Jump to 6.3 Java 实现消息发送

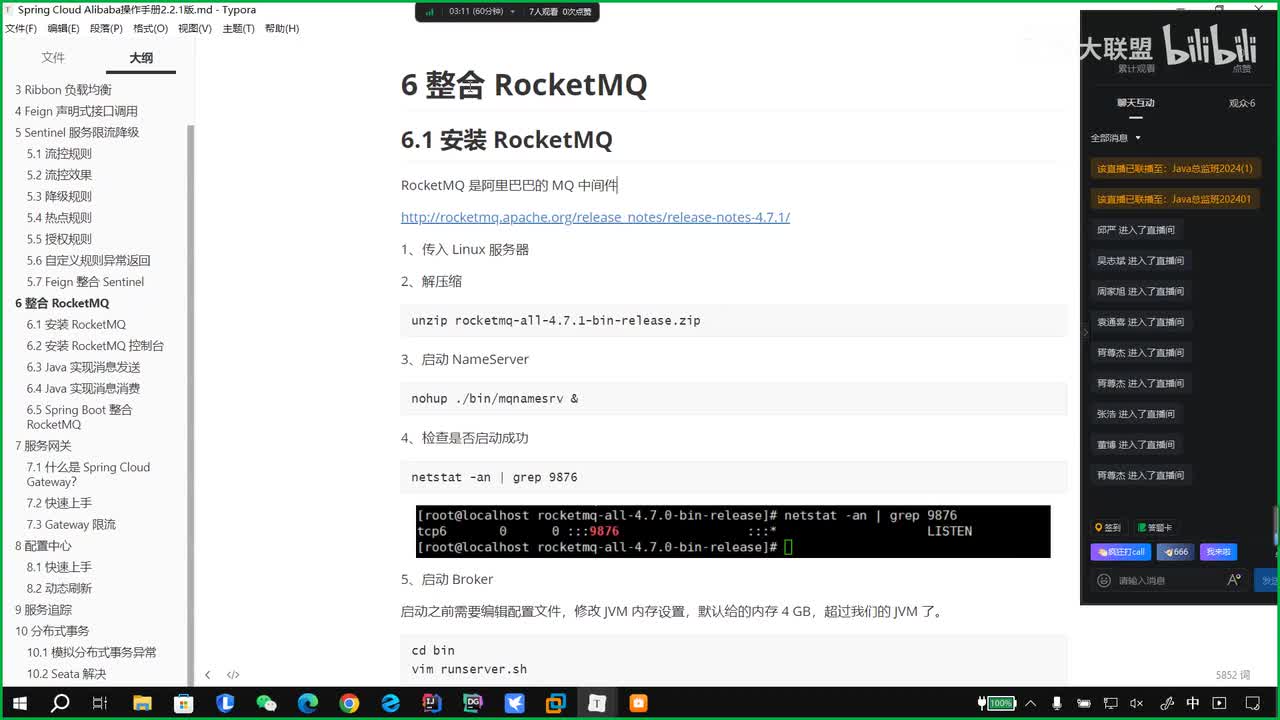83,367
